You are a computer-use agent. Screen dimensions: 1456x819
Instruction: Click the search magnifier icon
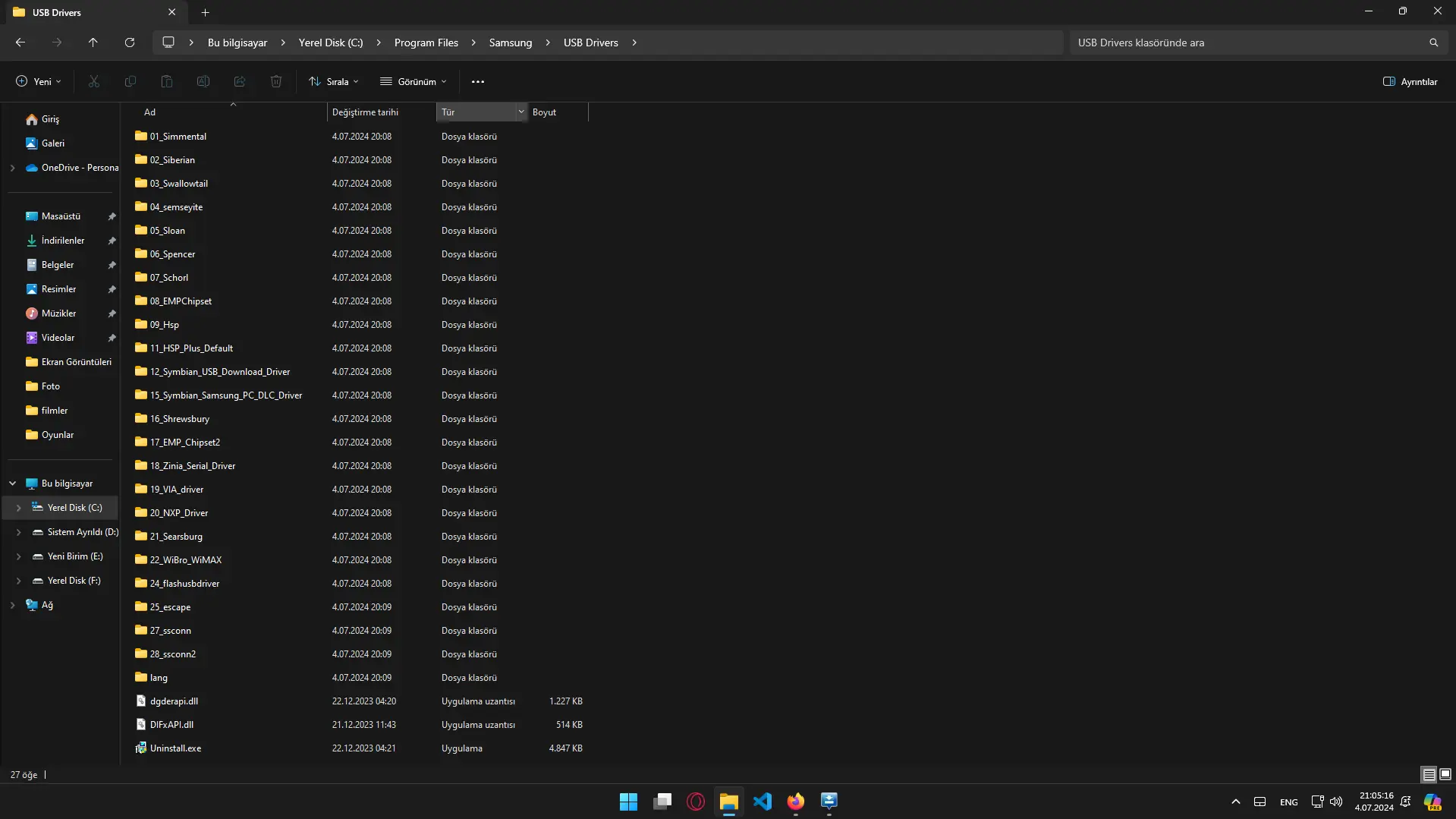tap(1433, 43)
